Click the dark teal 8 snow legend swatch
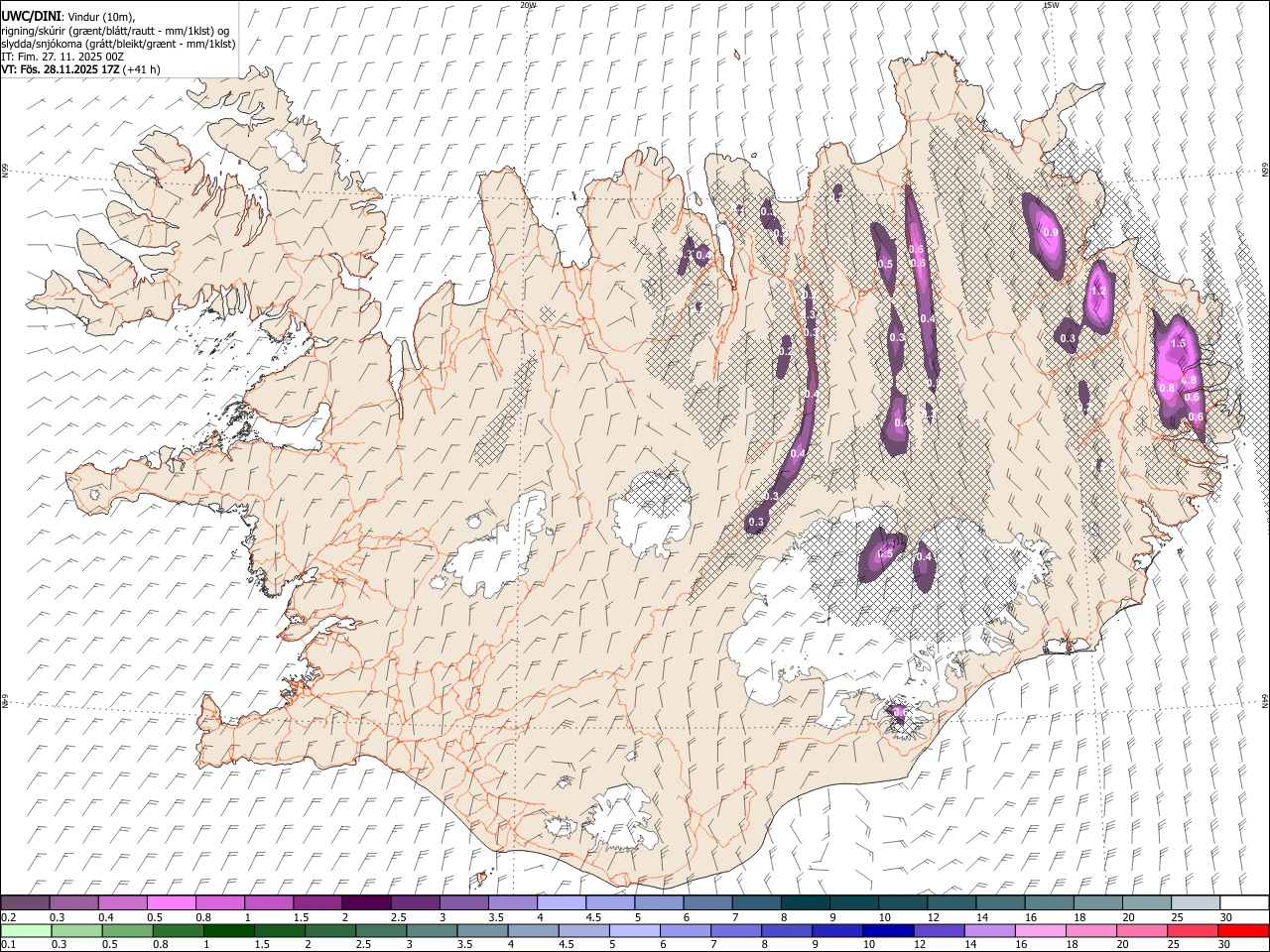Screen dimensions: 1270x952 805,902
